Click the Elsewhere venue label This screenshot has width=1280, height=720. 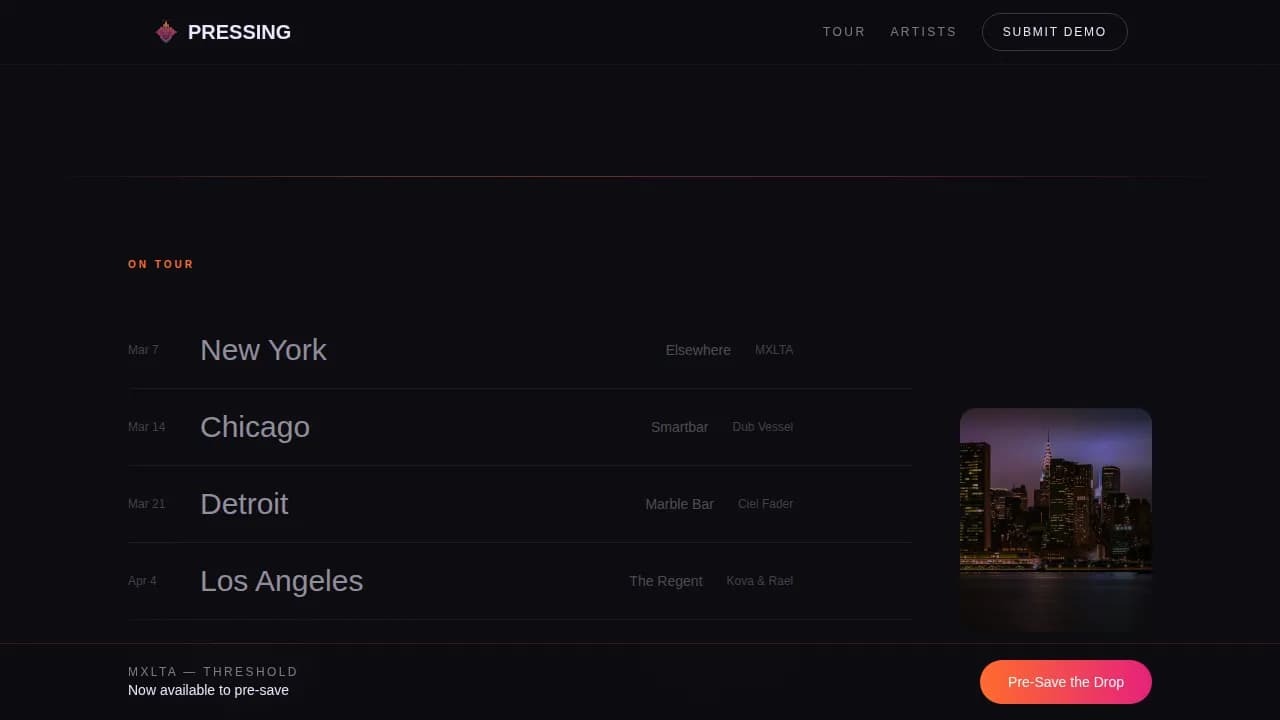tap(698, 350)
